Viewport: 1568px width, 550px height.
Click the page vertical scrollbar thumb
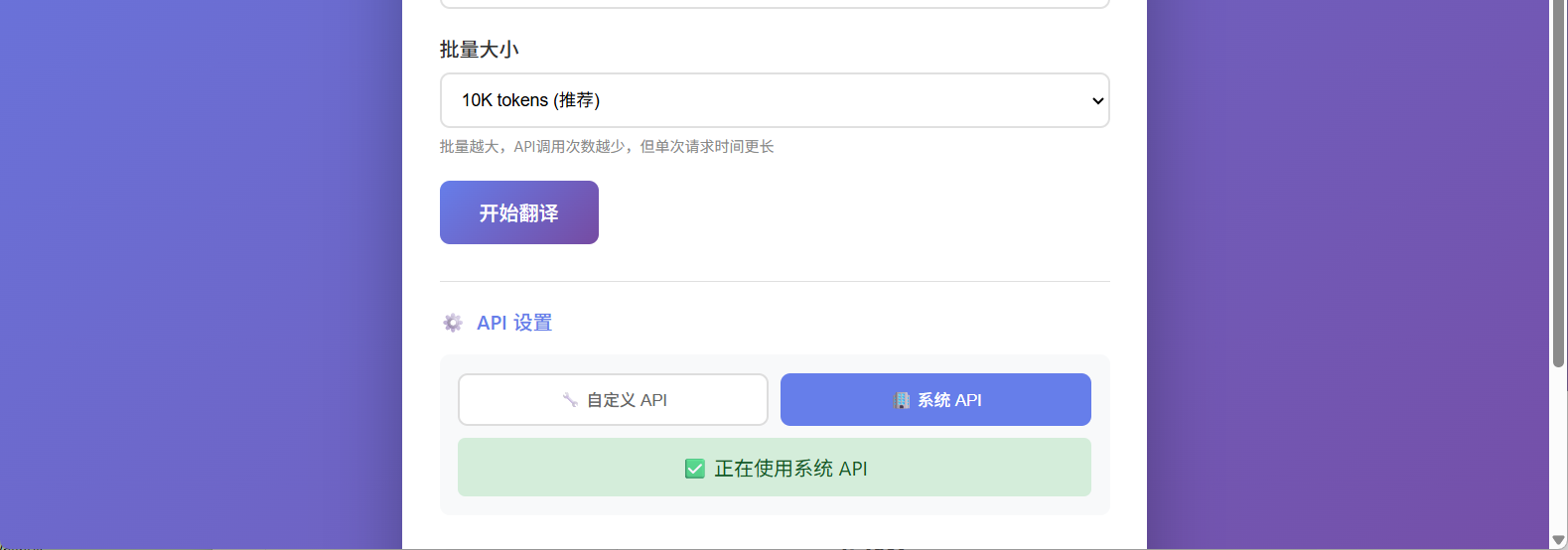pyautogui.click(x=1558, y=184)
